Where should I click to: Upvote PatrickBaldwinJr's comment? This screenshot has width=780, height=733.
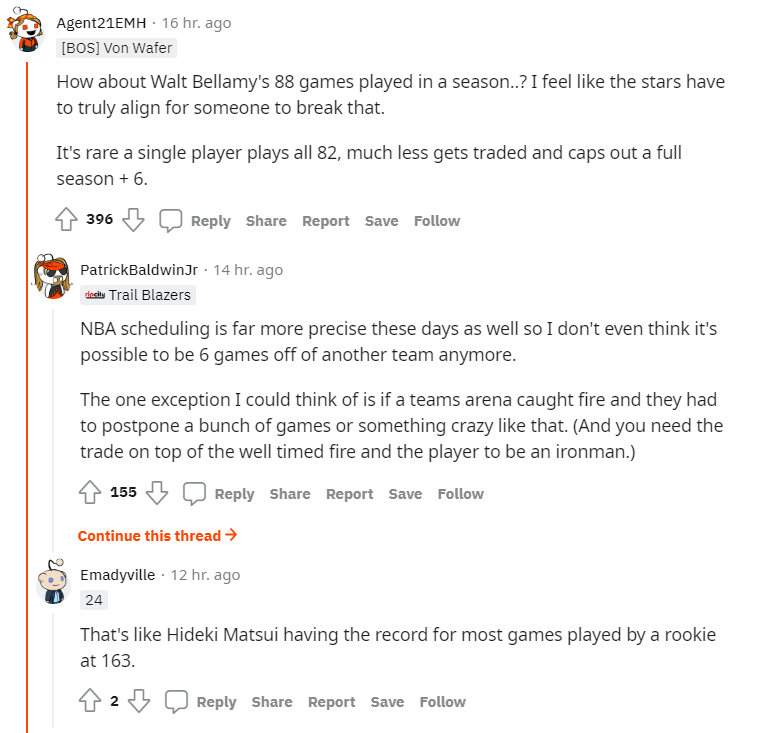click(x=90, y=493)
